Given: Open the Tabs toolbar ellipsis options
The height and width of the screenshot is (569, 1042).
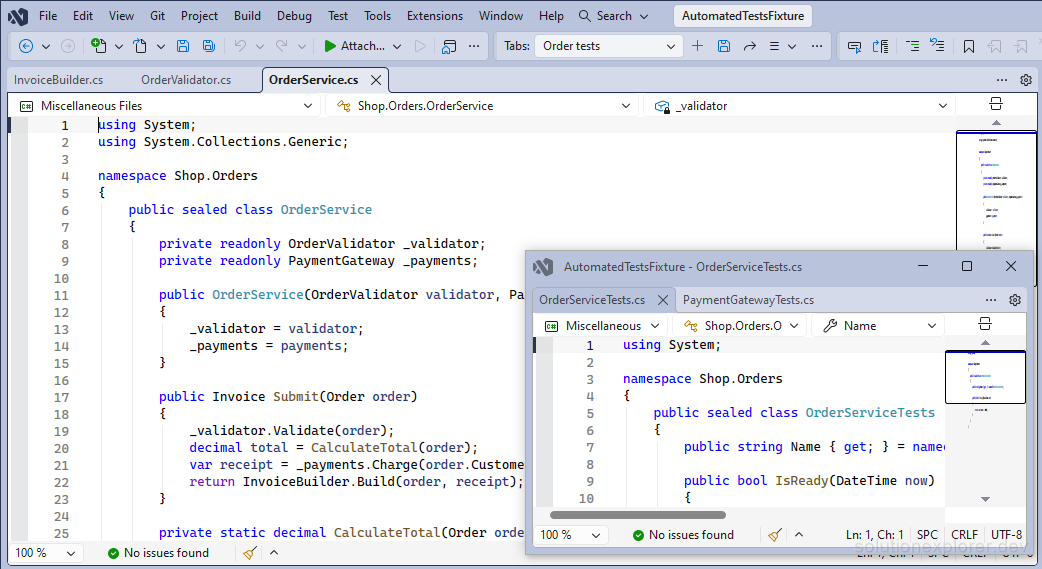Looking at the screenshot, I should click(817, 46).
